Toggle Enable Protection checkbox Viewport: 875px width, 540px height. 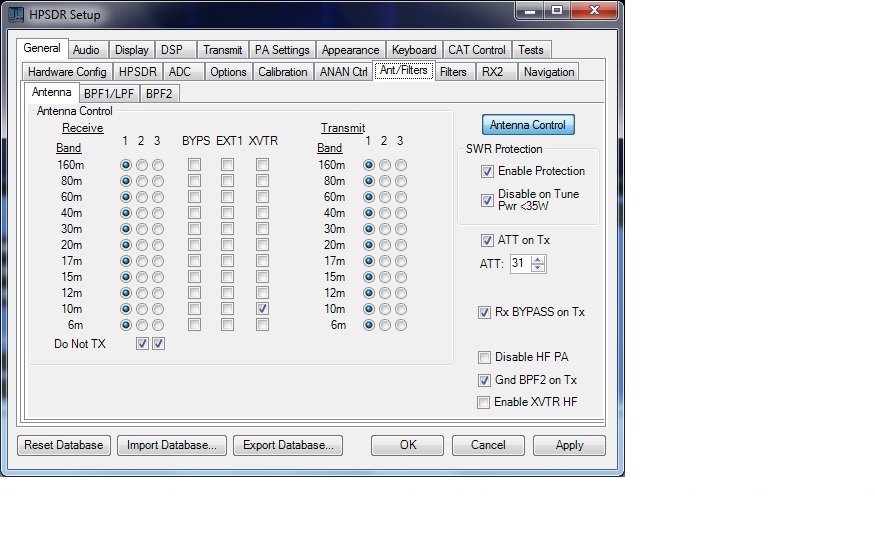487,171
